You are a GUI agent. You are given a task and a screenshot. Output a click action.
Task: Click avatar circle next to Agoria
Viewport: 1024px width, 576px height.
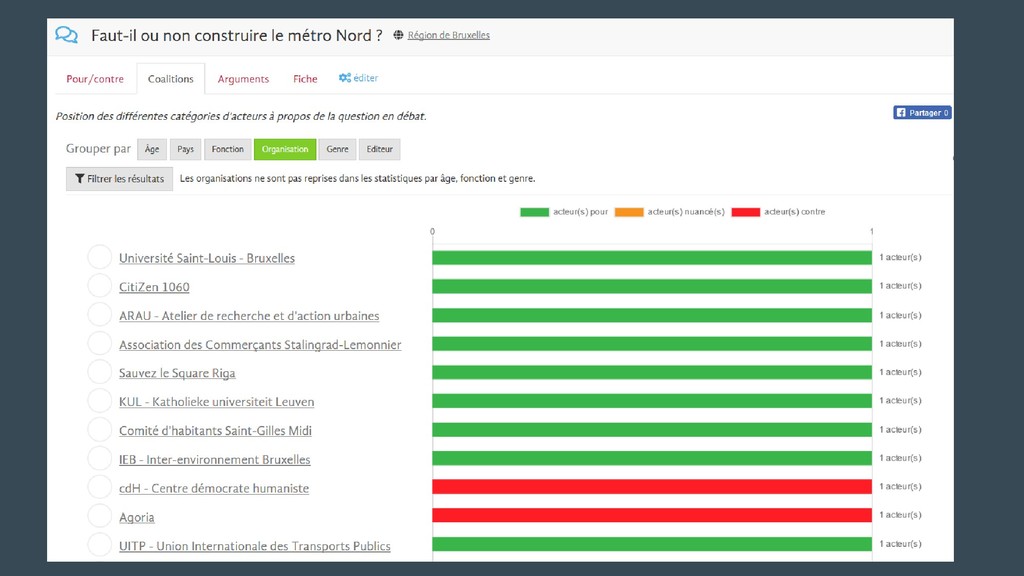pyautogui.click(x=99, y=515)
